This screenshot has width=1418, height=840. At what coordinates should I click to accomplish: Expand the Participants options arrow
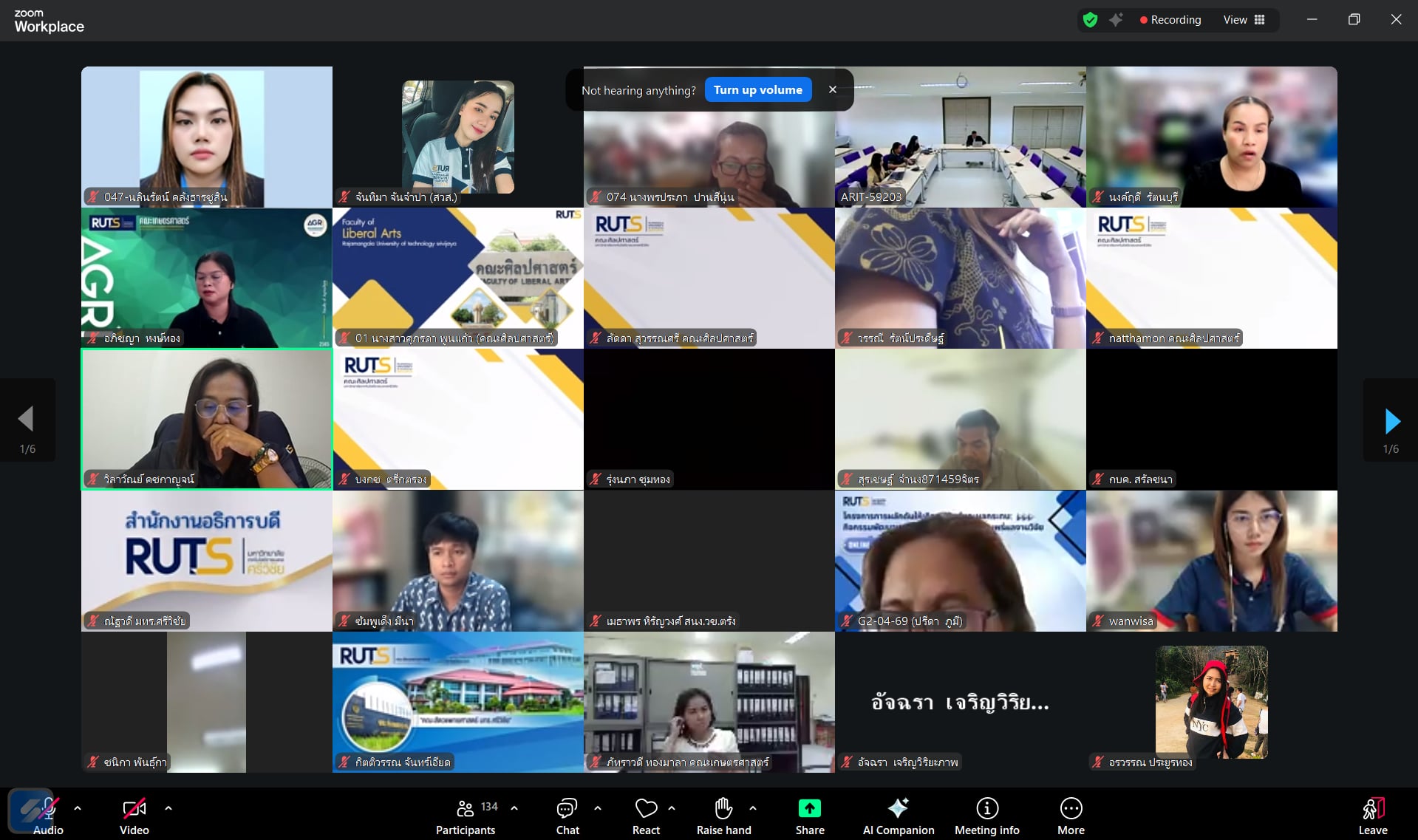point(514,808)
